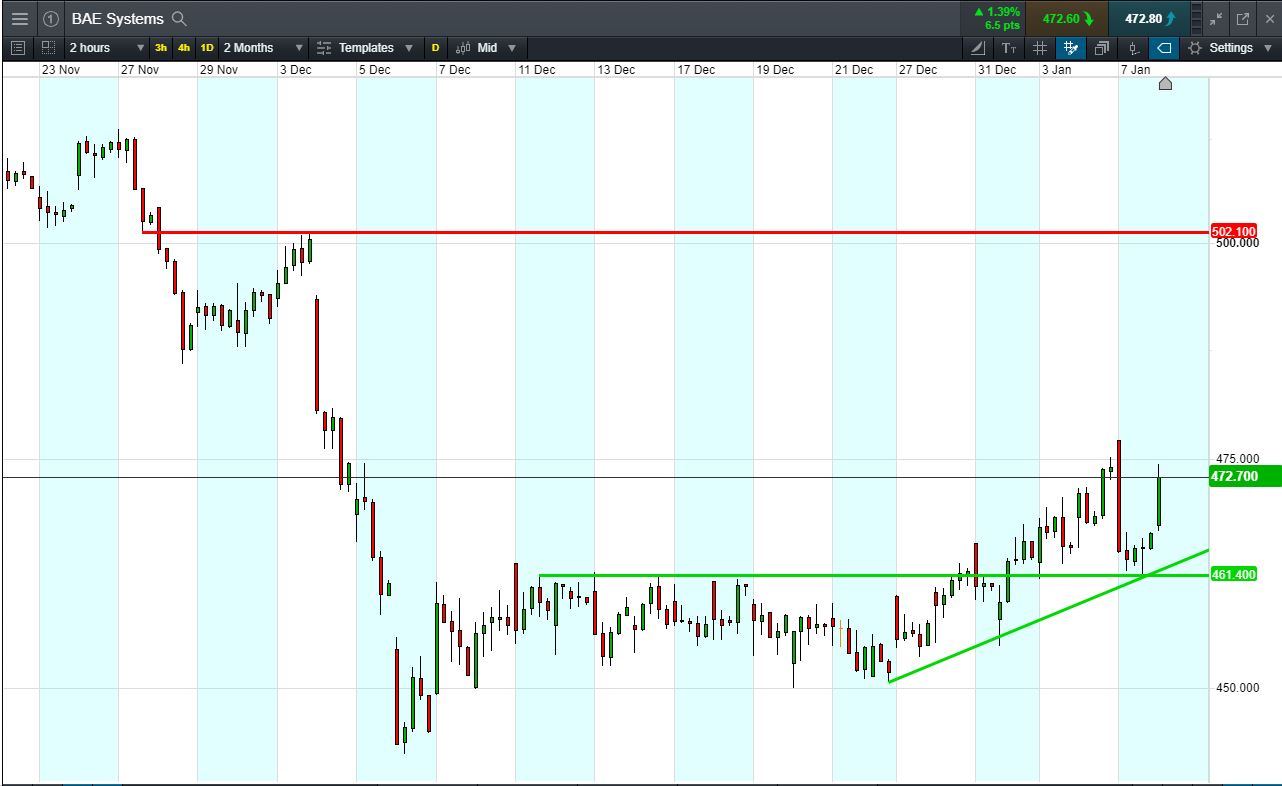1282x786 pixels.
Task: Close the BAE Systems chart panel
Action: pyautogui.click(x=1268, y=19)
